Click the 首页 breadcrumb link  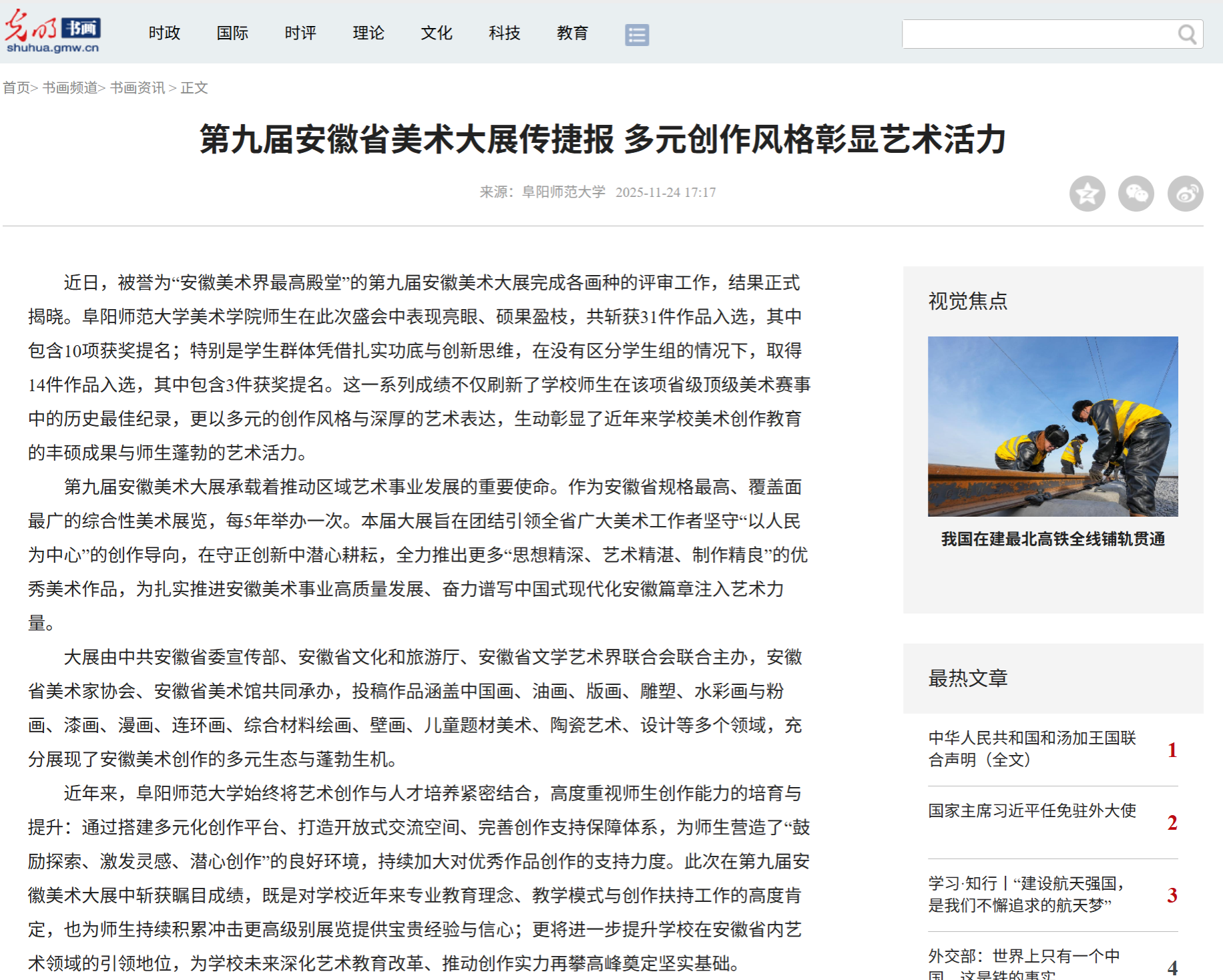coord(16,88)
